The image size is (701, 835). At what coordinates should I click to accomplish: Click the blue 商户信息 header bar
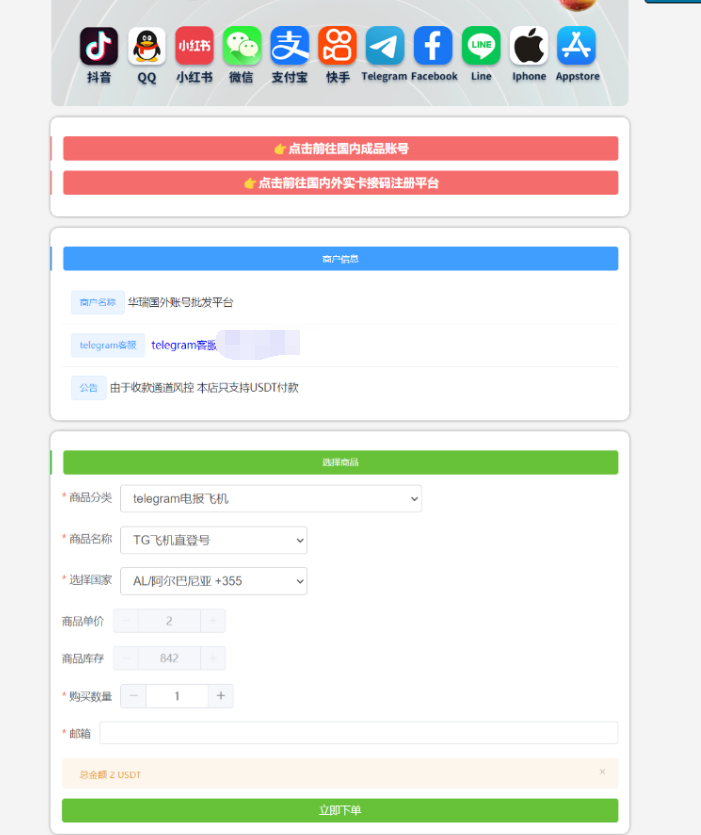point(340,259)
